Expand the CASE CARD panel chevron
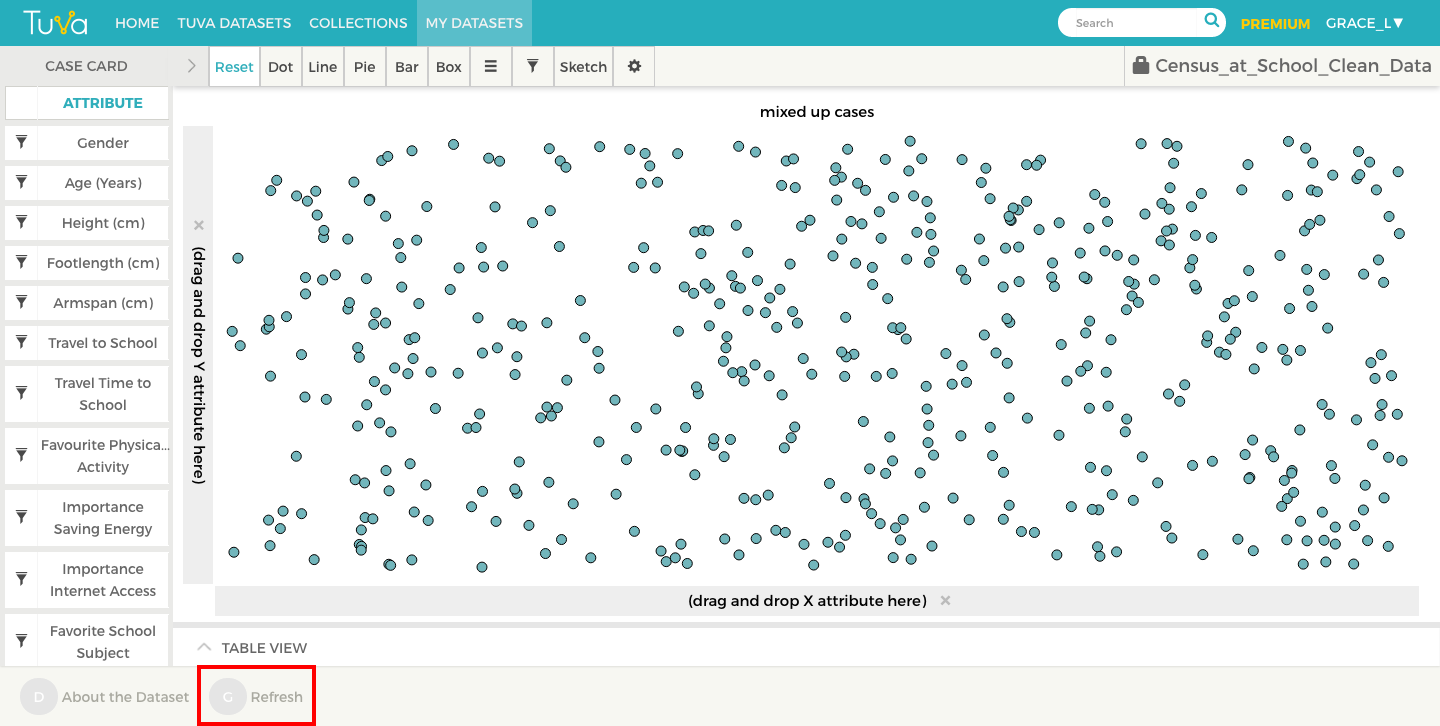 pyautogui.click(x=189, y=65)
